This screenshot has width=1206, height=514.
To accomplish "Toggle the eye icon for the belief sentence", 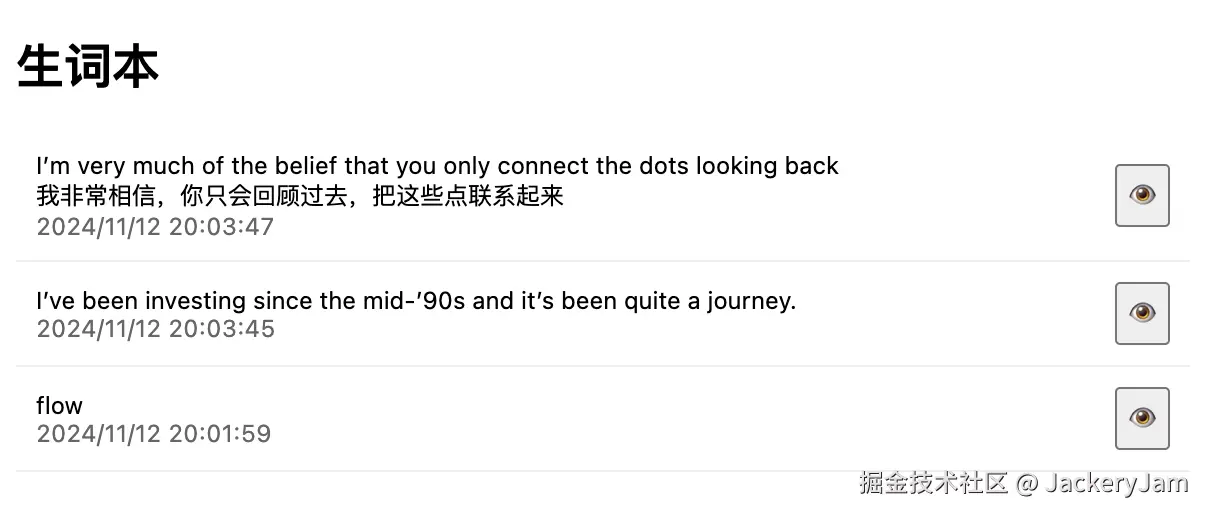I will tap(1142, 195).
